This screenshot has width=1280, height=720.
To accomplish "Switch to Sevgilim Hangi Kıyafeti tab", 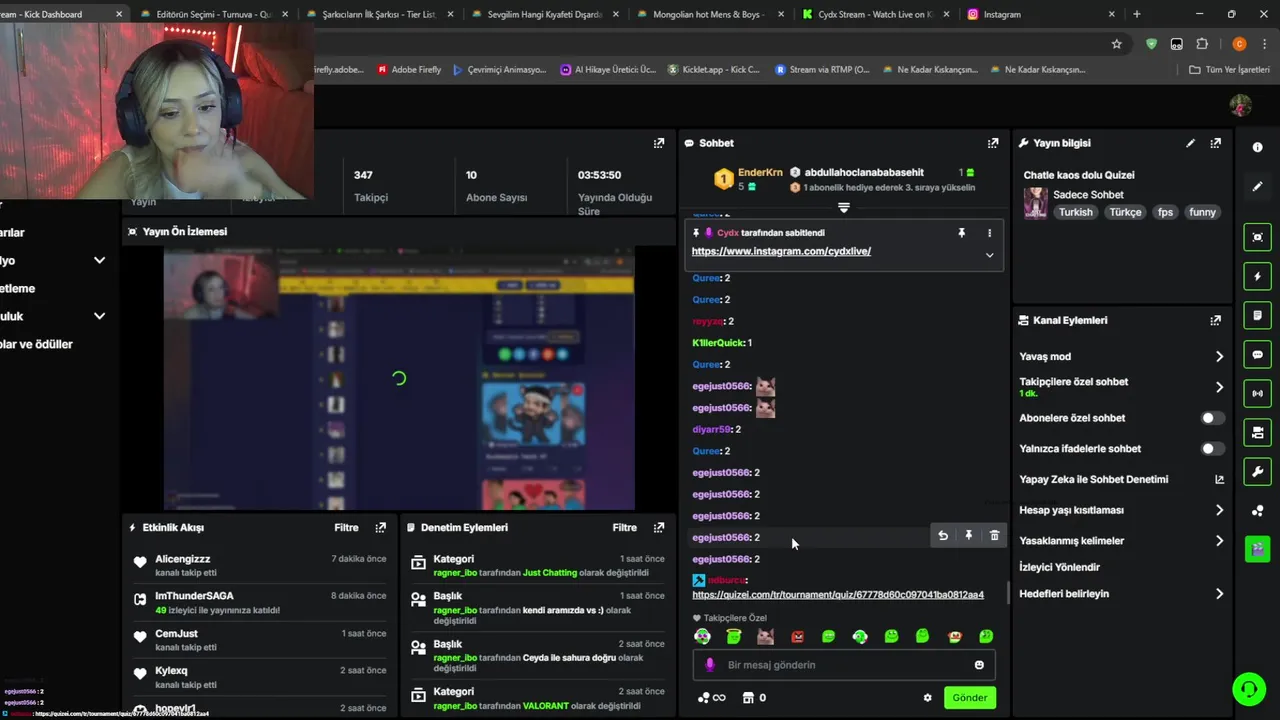I will click(x=544, y=14).
